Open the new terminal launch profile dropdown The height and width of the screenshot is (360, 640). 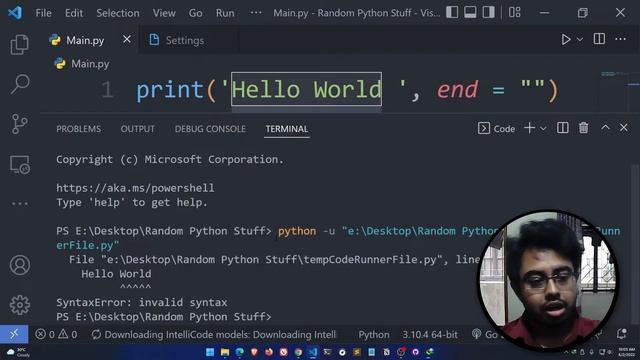click(x=543, y=128)
